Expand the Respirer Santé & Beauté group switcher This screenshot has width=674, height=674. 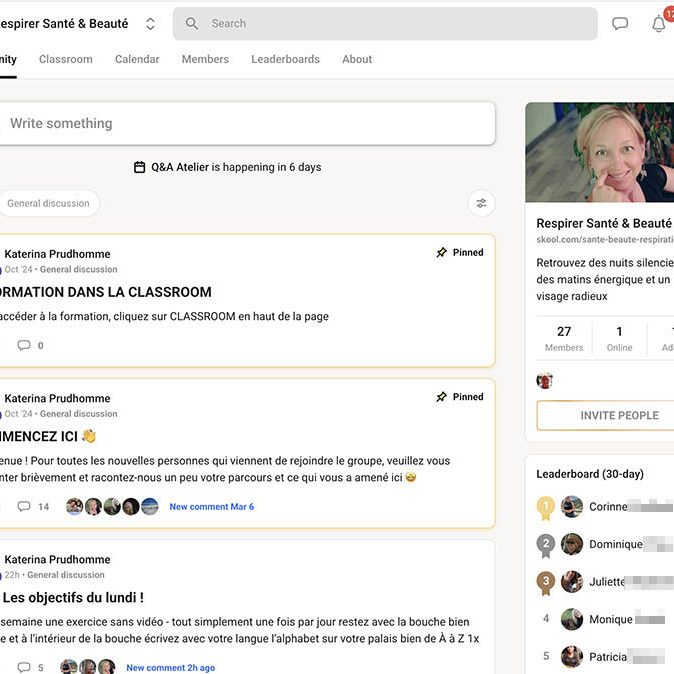(150, 24)
